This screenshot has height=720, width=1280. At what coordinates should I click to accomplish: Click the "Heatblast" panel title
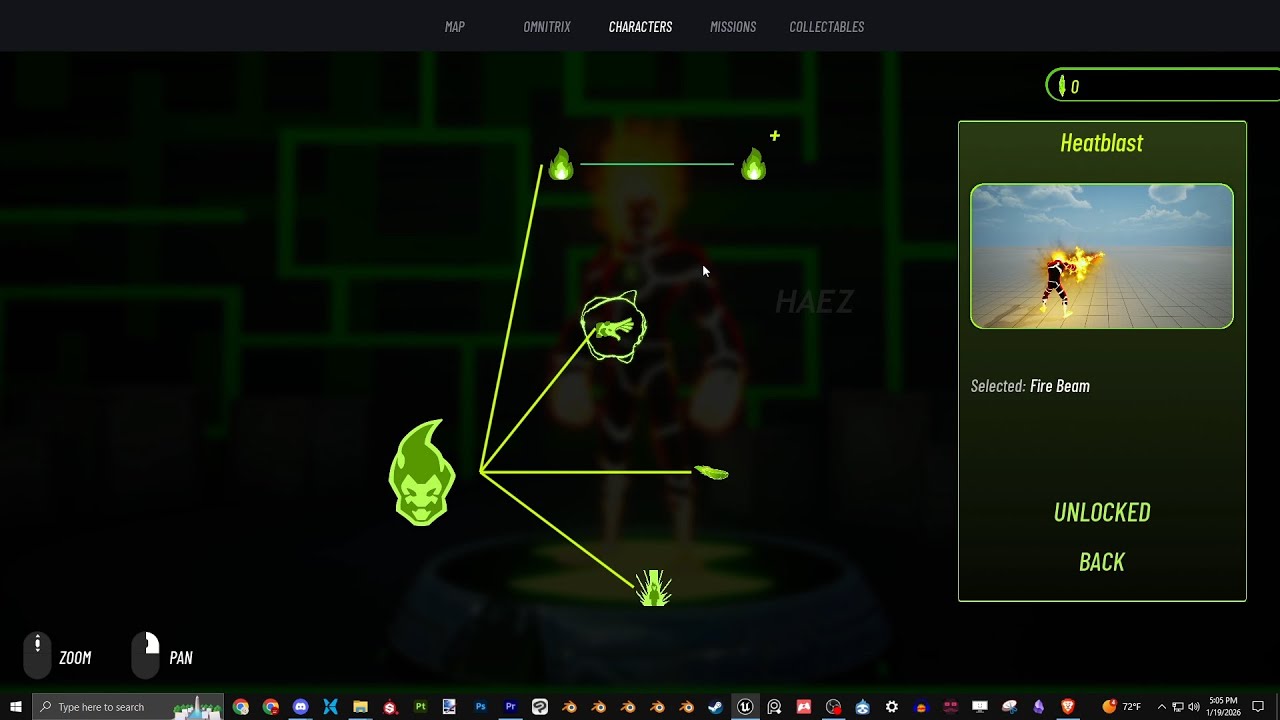[x=1102, y=143]
